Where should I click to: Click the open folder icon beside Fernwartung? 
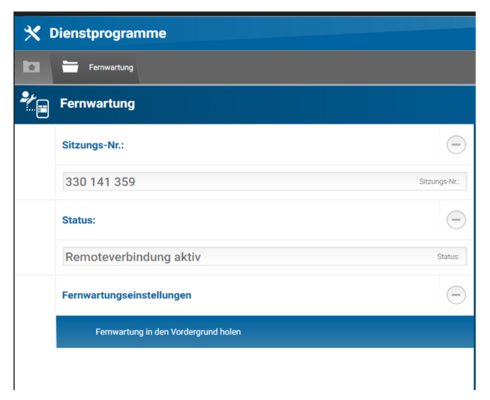(x=70, y=67)
